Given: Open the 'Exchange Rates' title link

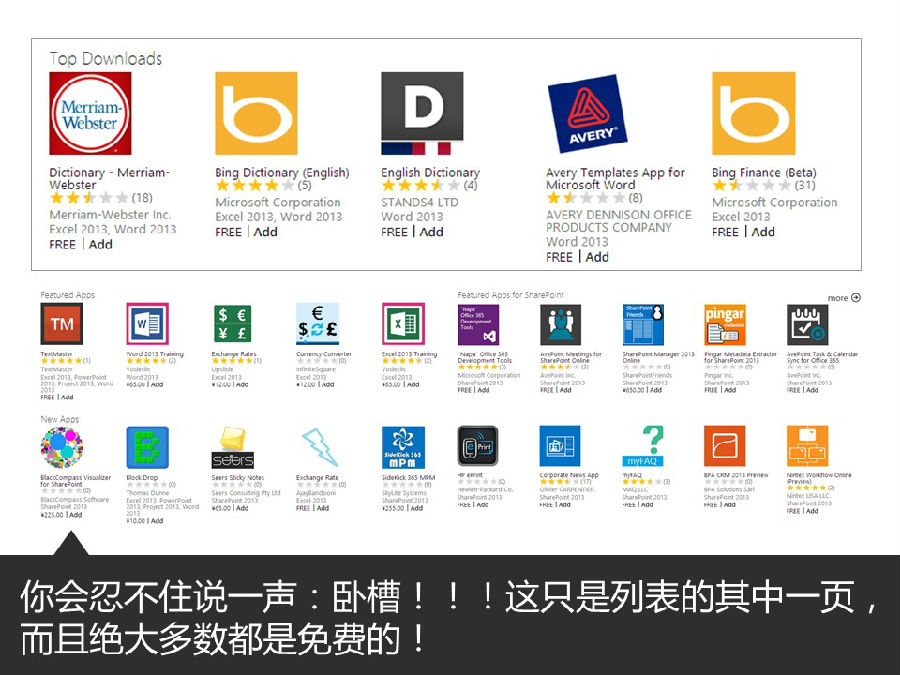Looking at the screenshot, I should pyautogui.click(x=234, y=354).
